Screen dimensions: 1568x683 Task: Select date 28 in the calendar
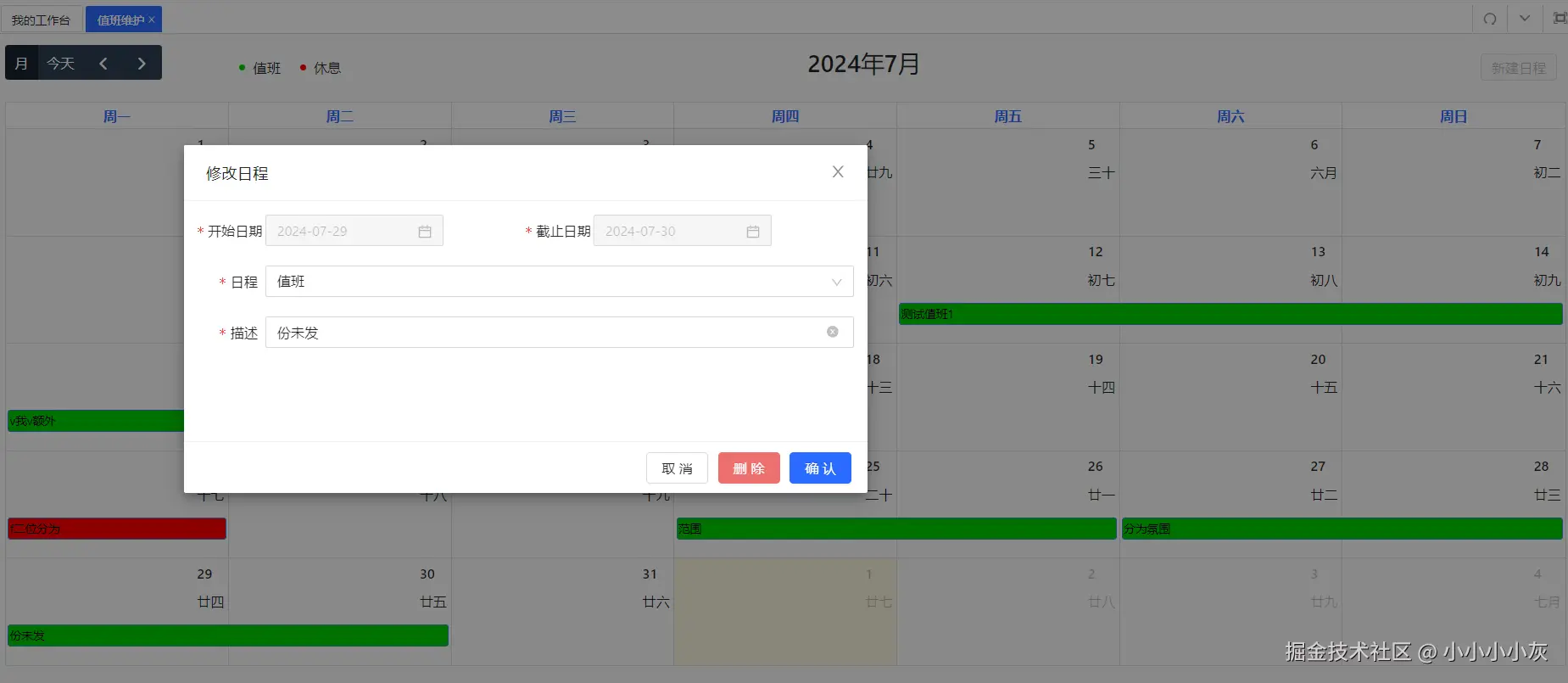click(x=1542, y=467)
